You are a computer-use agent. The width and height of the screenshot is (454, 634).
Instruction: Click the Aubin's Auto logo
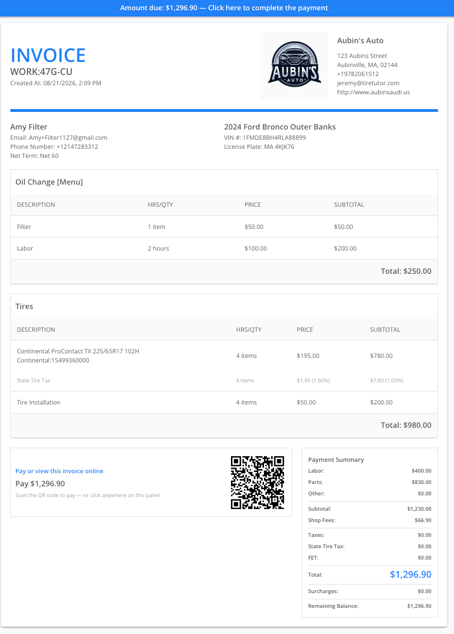[x=294, y=66]
